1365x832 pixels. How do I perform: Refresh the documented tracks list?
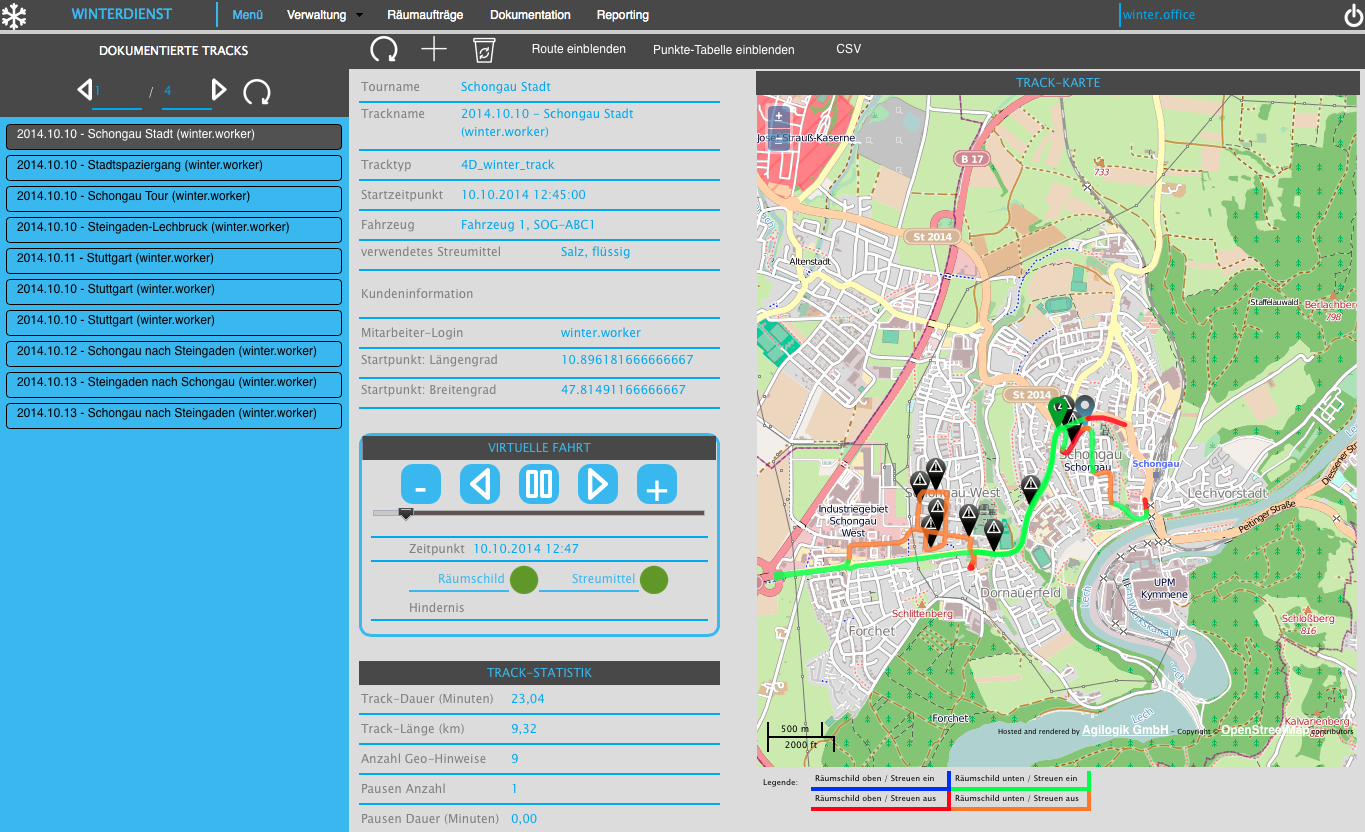(x=257, y=92)
